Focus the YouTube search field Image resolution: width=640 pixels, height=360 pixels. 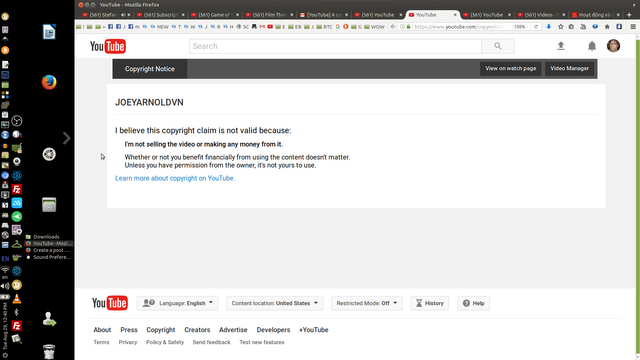[x=335, y=46]
